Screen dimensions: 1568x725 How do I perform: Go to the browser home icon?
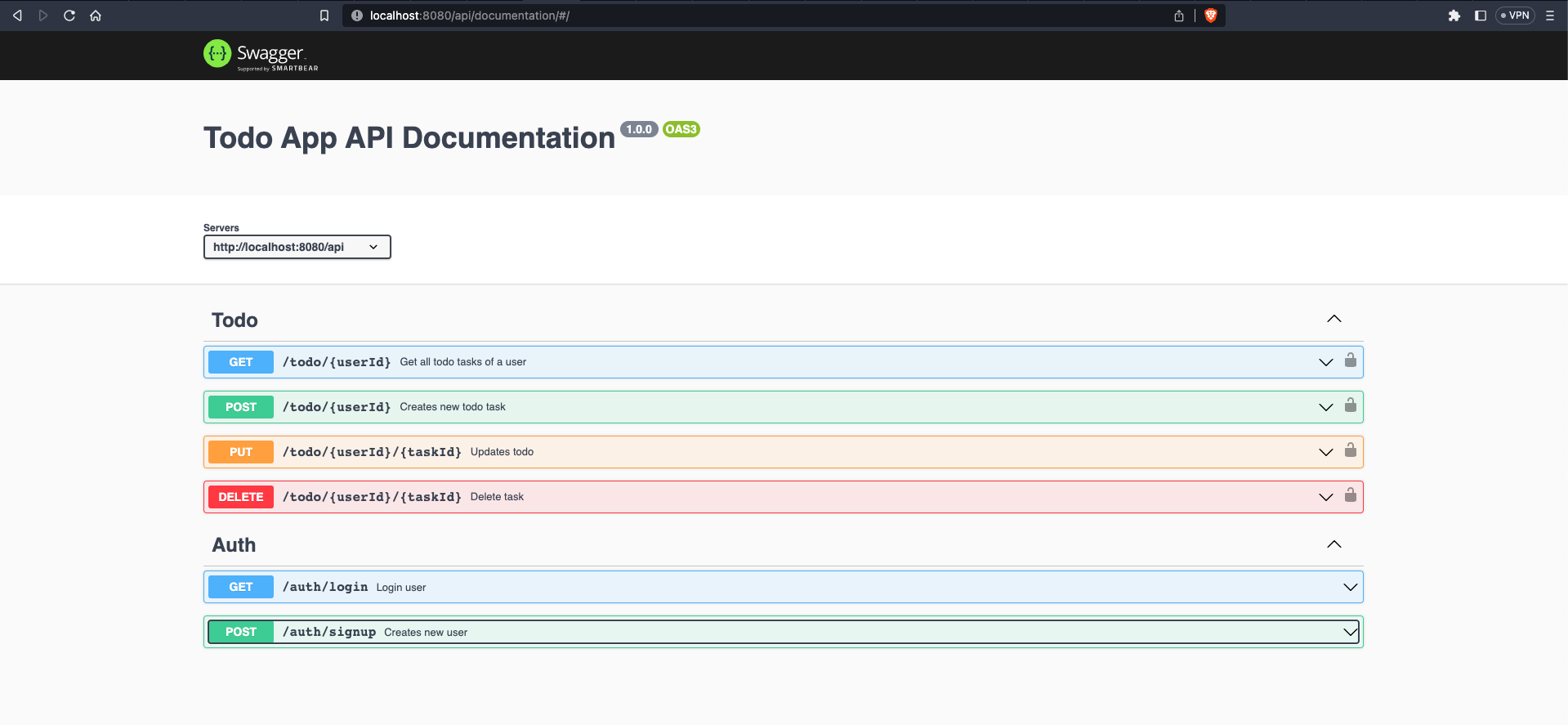(96, 16)
